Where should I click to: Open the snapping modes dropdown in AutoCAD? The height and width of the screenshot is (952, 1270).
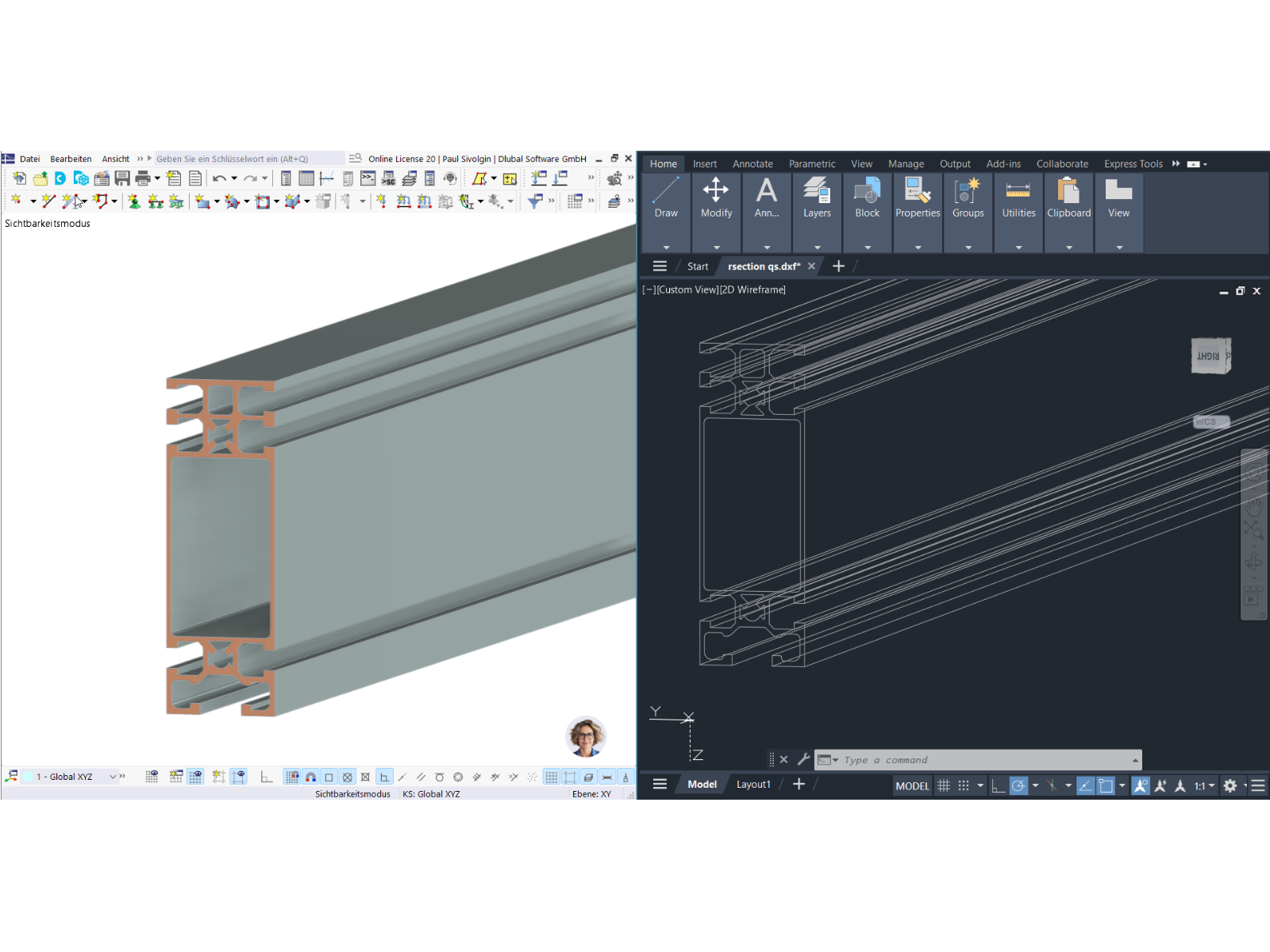(x=981, y=785)
